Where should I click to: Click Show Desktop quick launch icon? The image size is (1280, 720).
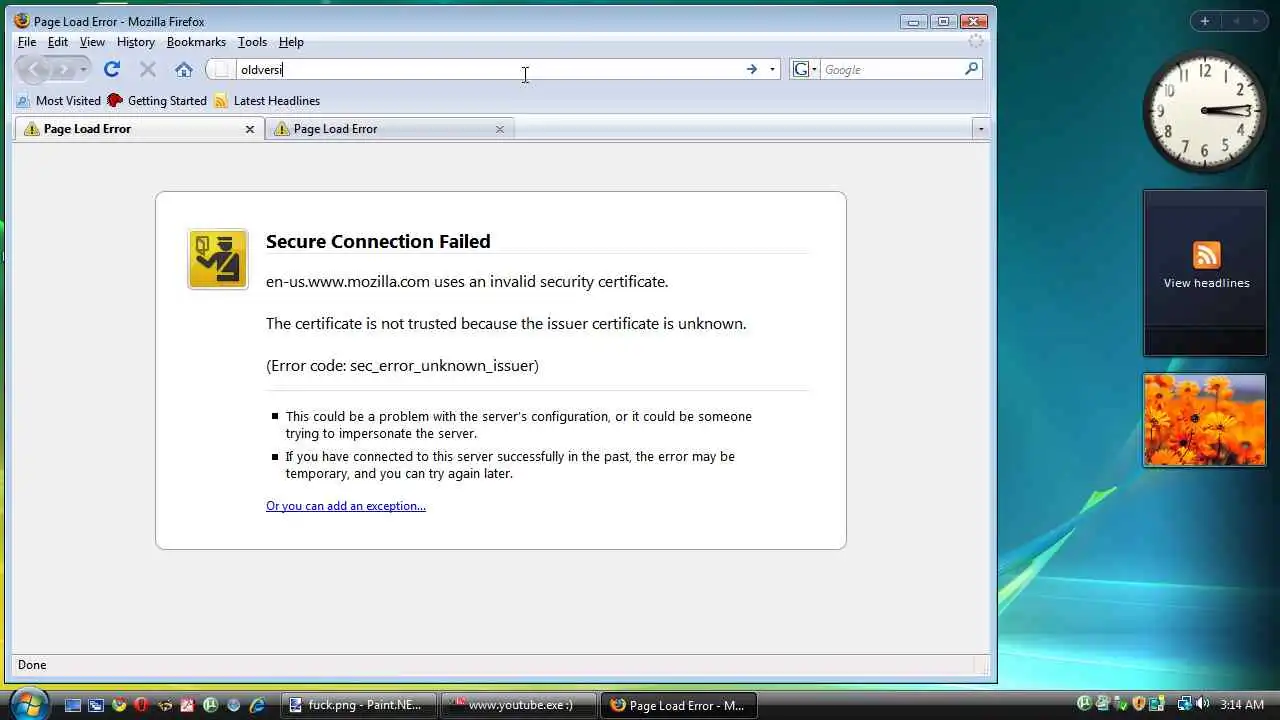(x=73, y=705)
